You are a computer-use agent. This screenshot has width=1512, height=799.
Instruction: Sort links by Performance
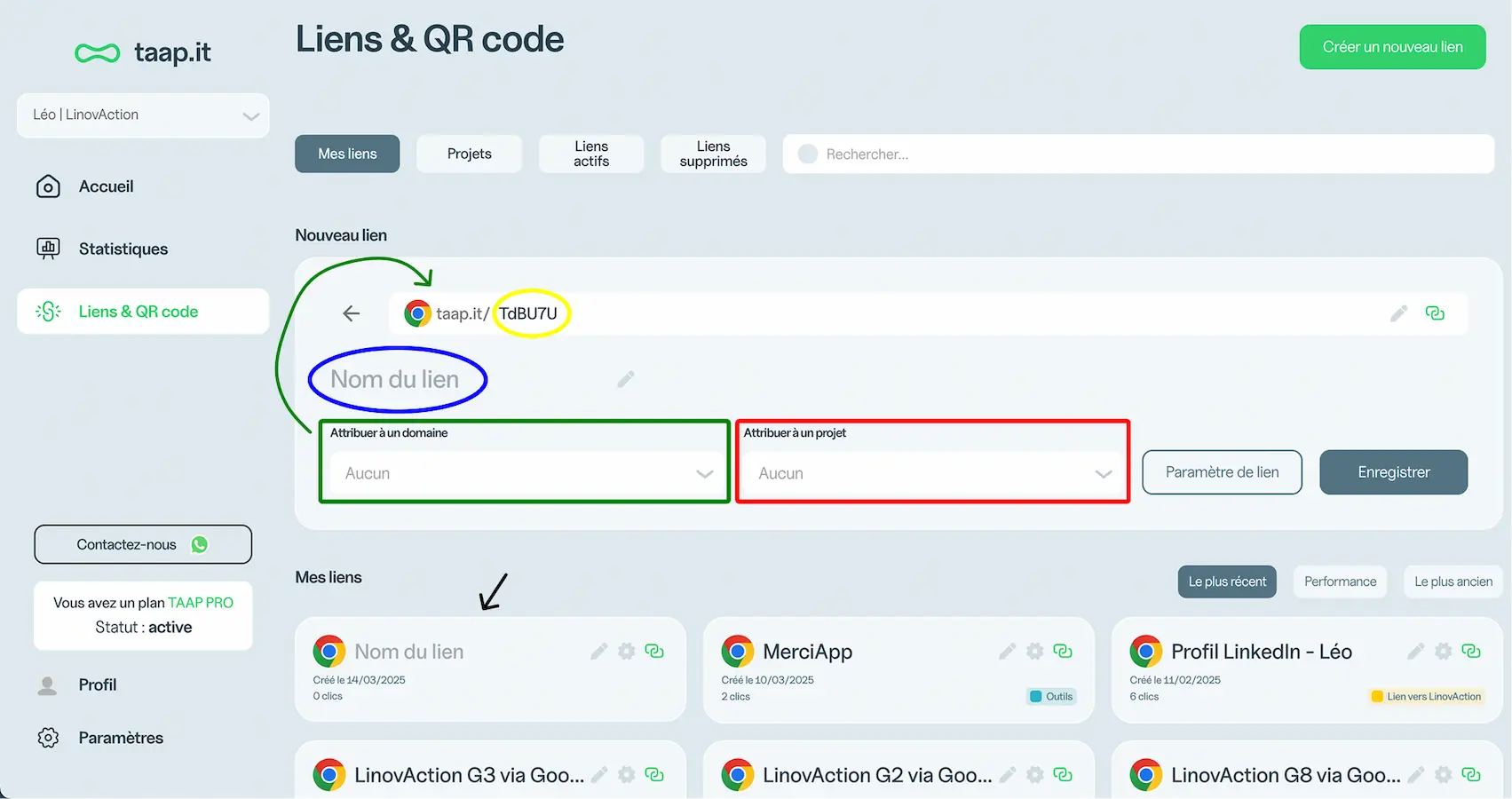[1340, 581]
